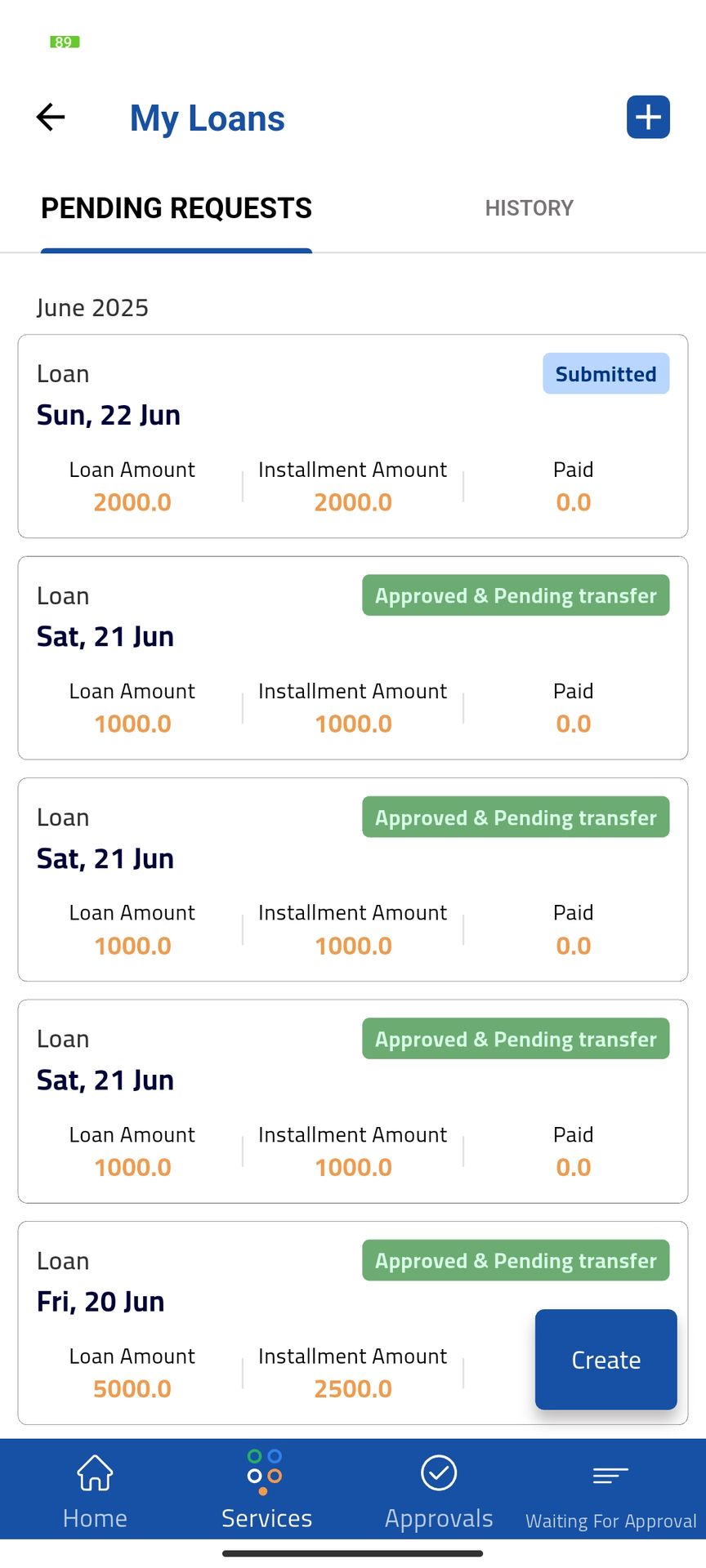This screenshot has height=1568, width=706.
Task: Tap the green battery indicator
Action: point(65,42)
